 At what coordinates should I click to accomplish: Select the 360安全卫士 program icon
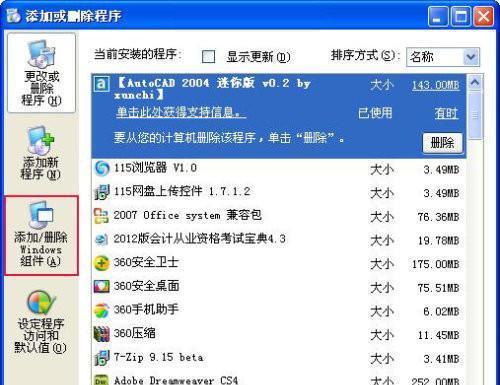(x=102, y=263)
